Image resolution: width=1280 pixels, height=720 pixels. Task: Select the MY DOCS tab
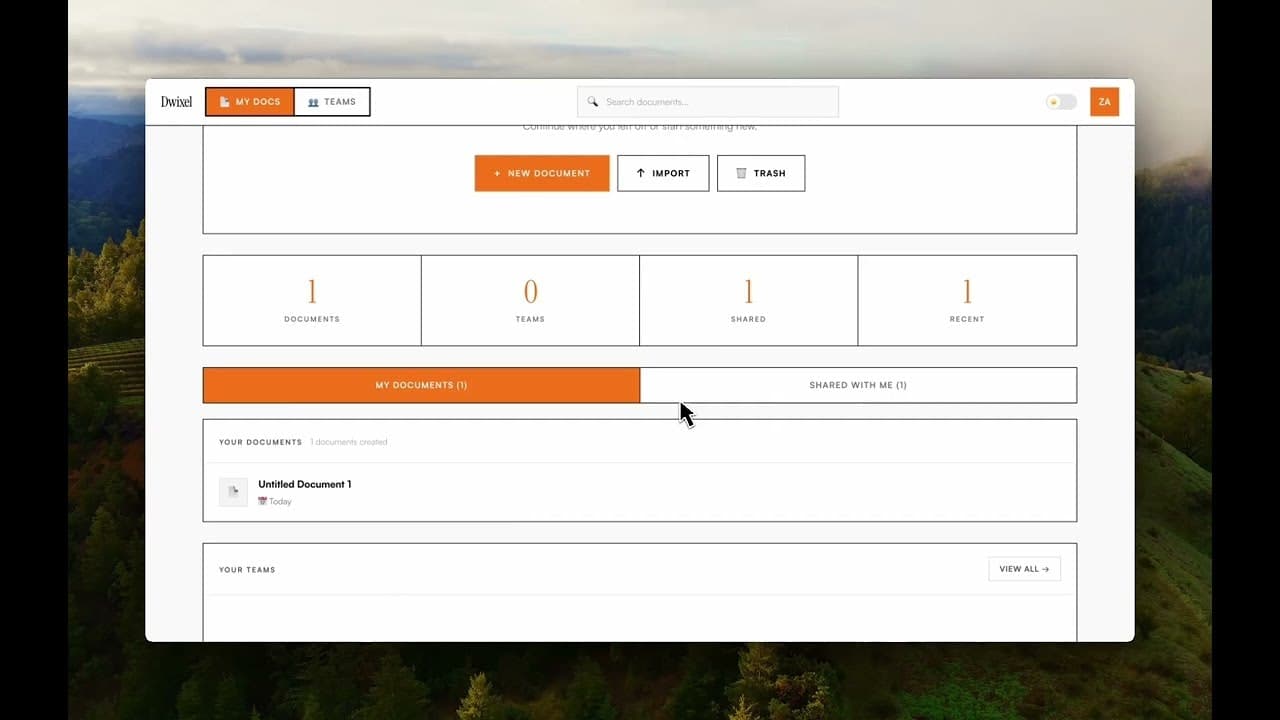click(x=249, y=101)
